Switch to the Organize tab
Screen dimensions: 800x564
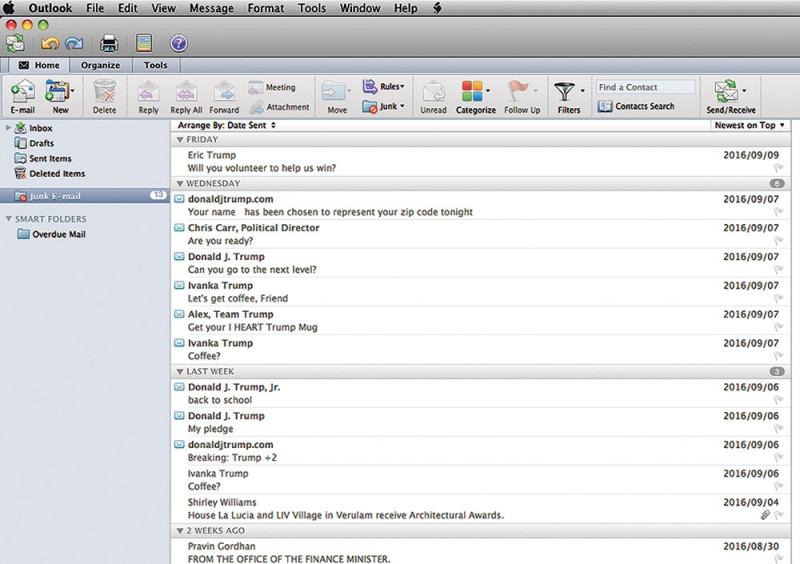100,65
